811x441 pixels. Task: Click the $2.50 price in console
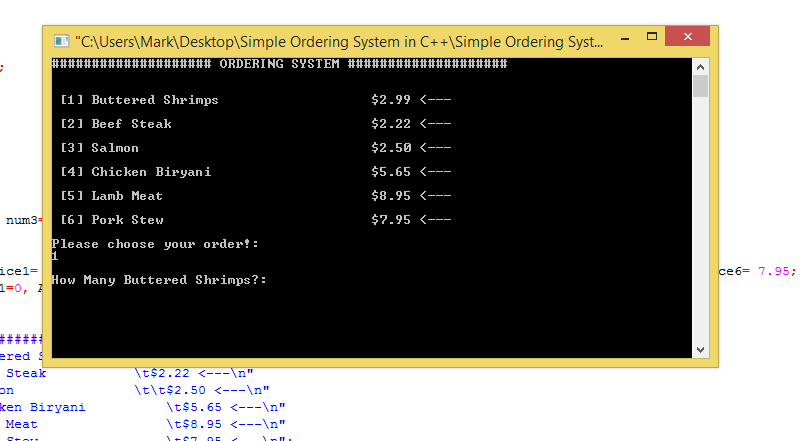[391, 148]
